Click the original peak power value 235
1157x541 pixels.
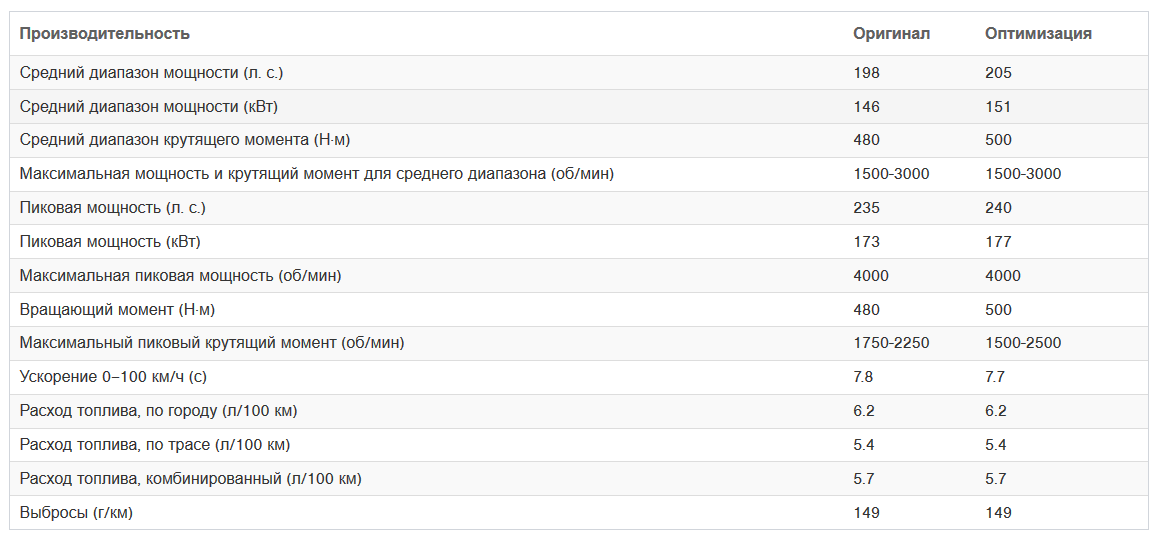pos(866,208)
